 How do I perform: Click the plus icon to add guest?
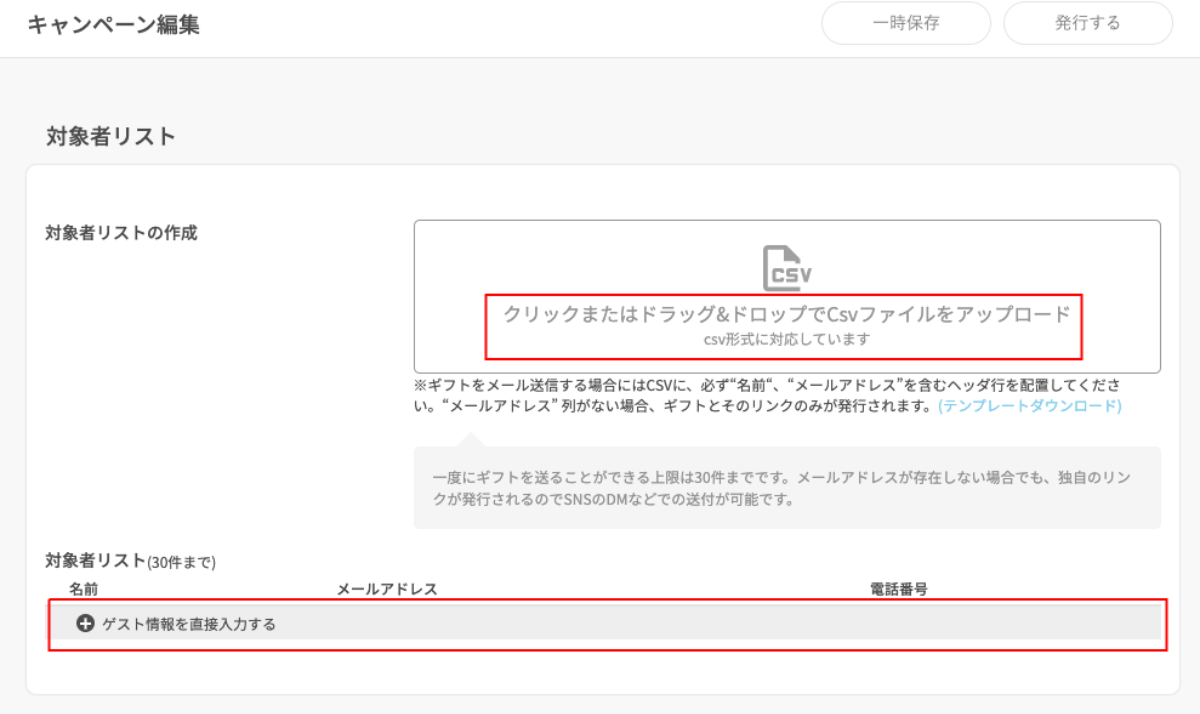(x=85, y=623)
